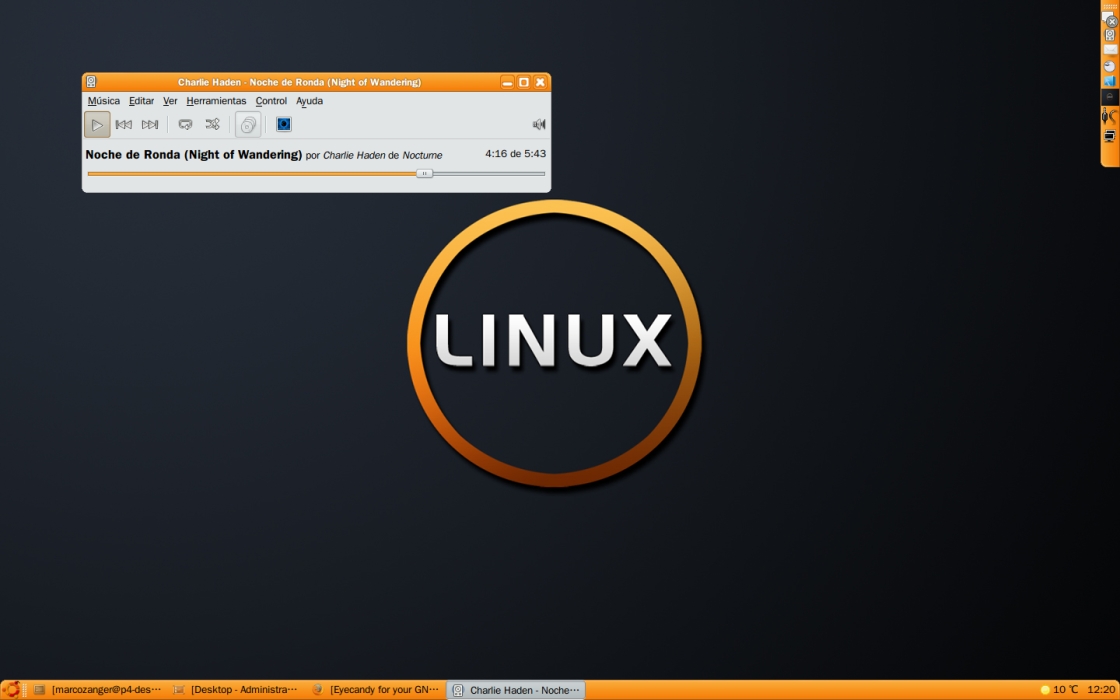Open the Ayuda menu
1120x700 pixels.
click(309, 101)
